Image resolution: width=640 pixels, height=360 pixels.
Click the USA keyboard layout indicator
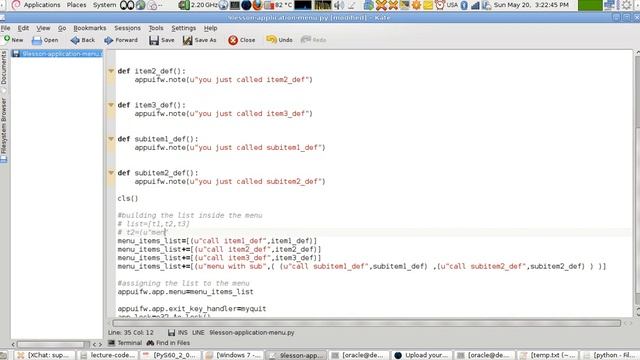[452, 5]
